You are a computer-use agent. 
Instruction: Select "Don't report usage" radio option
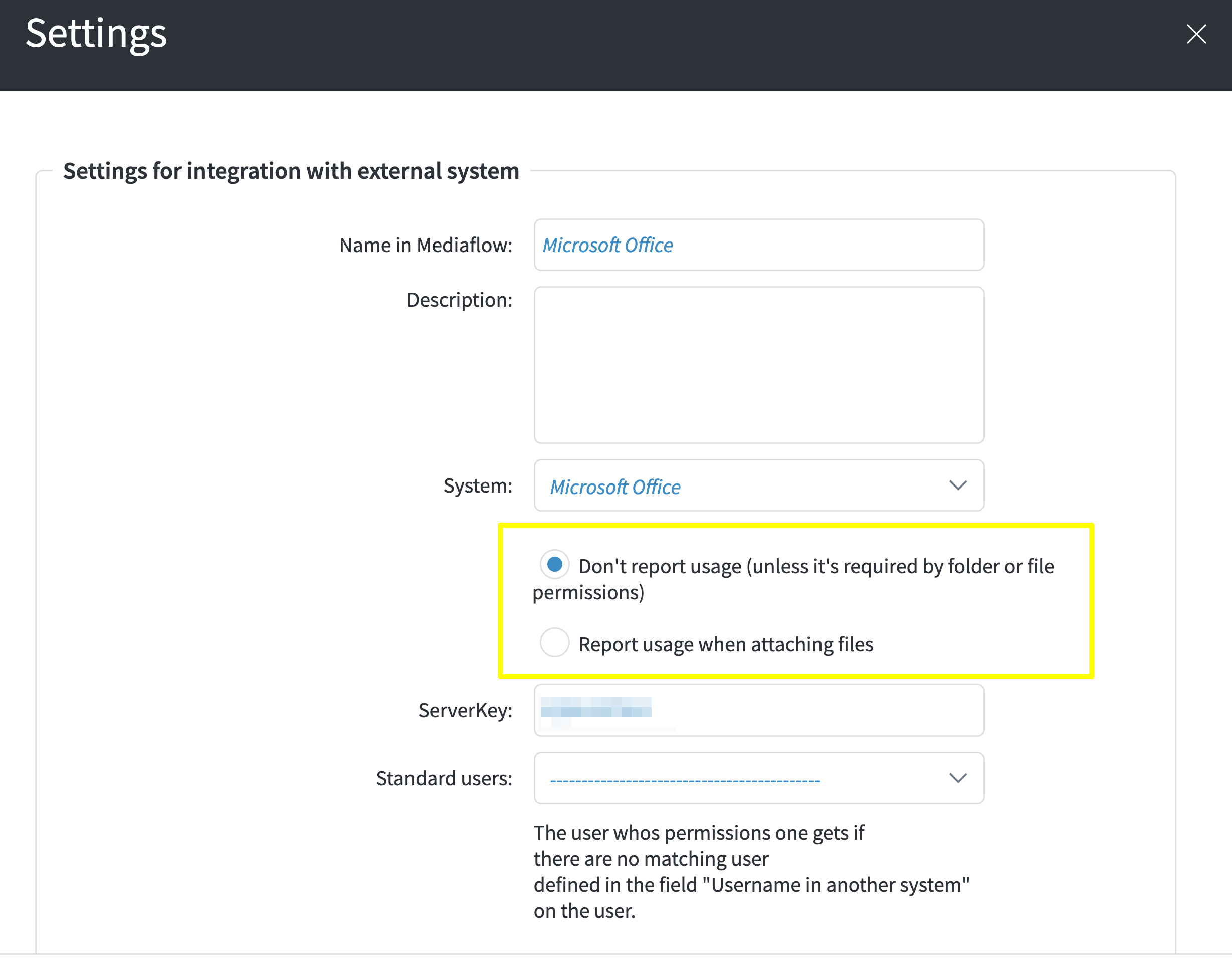[x=554, y=565]
